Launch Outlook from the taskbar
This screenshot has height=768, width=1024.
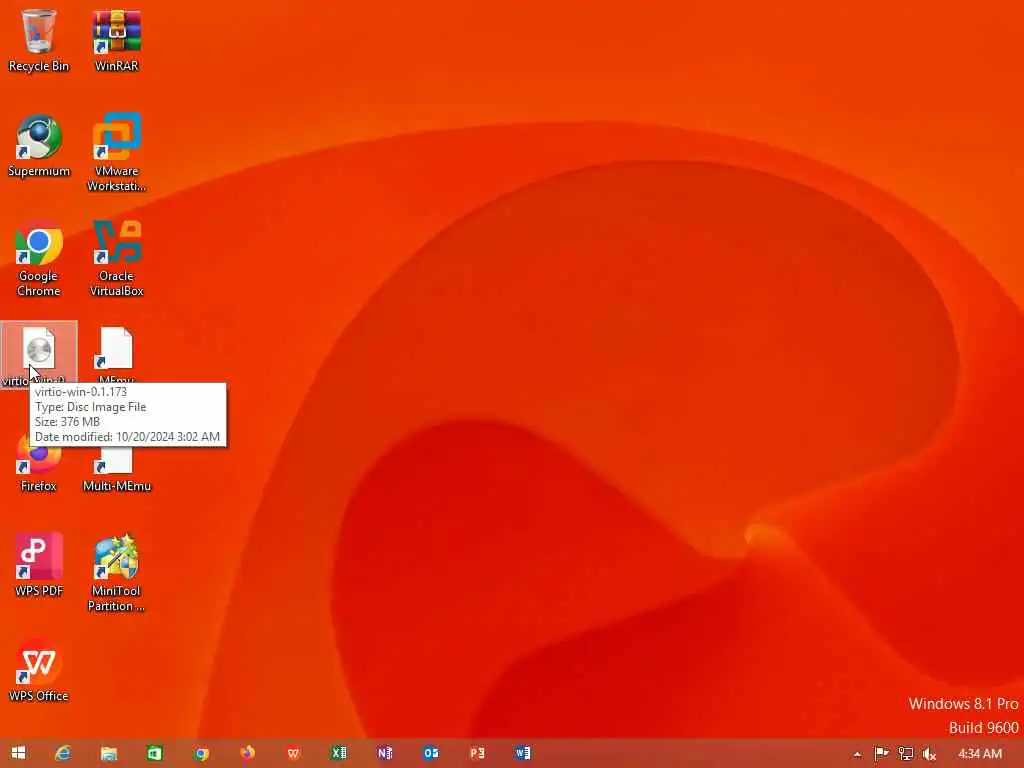click(x=431, y=753)
